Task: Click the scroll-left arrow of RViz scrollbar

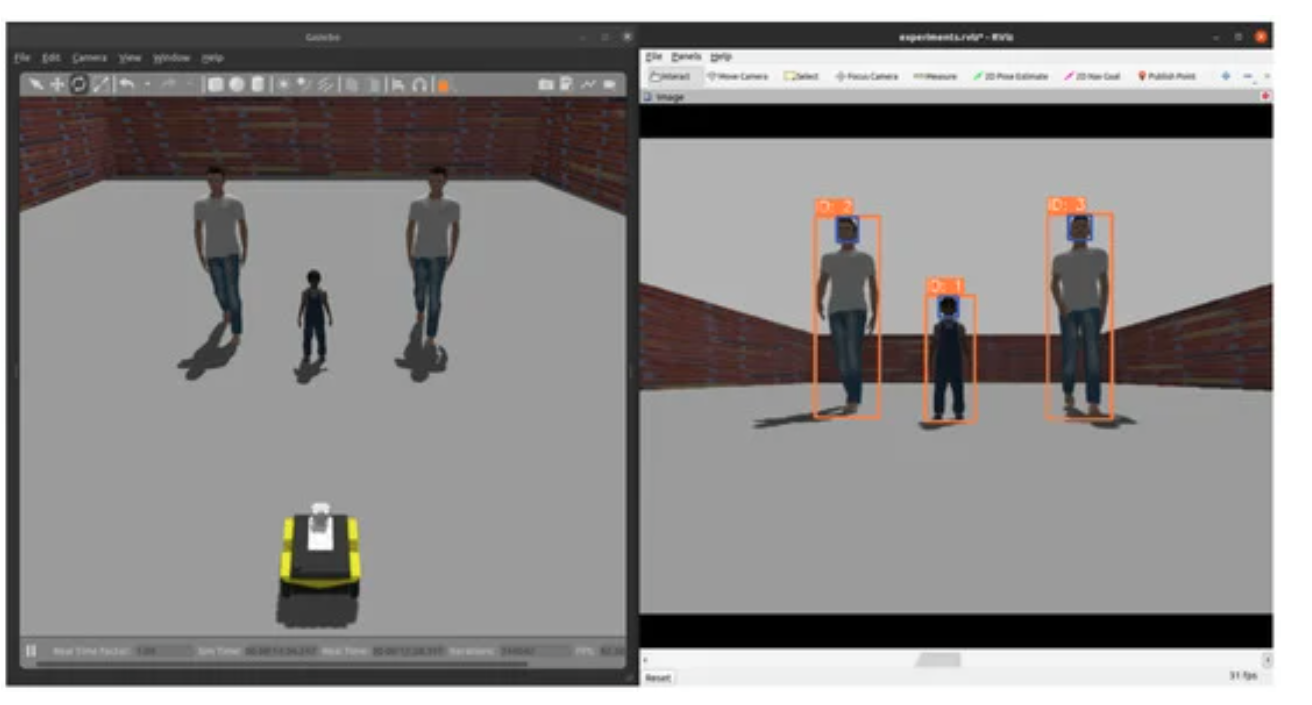Action: (646, 660)
